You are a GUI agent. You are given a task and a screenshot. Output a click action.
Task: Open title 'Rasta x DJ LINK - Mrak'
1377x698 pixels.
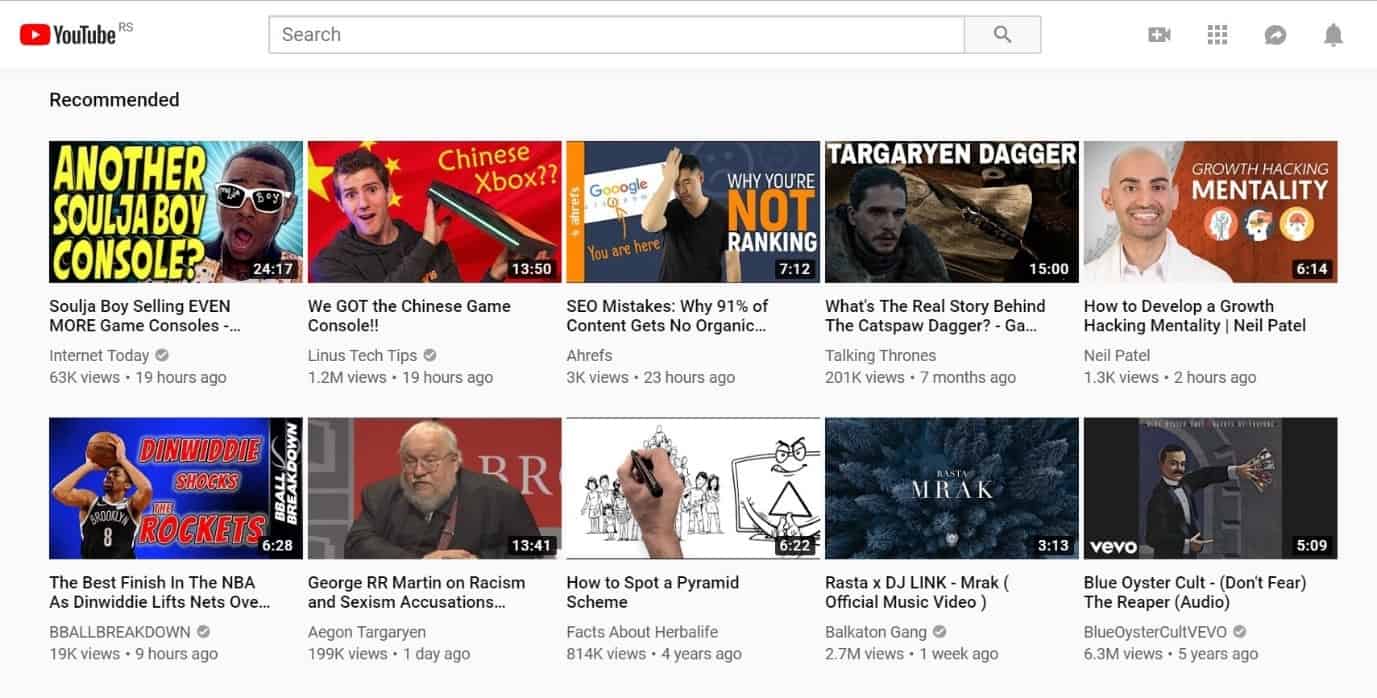pyautogui.click(x=917, y=592)
